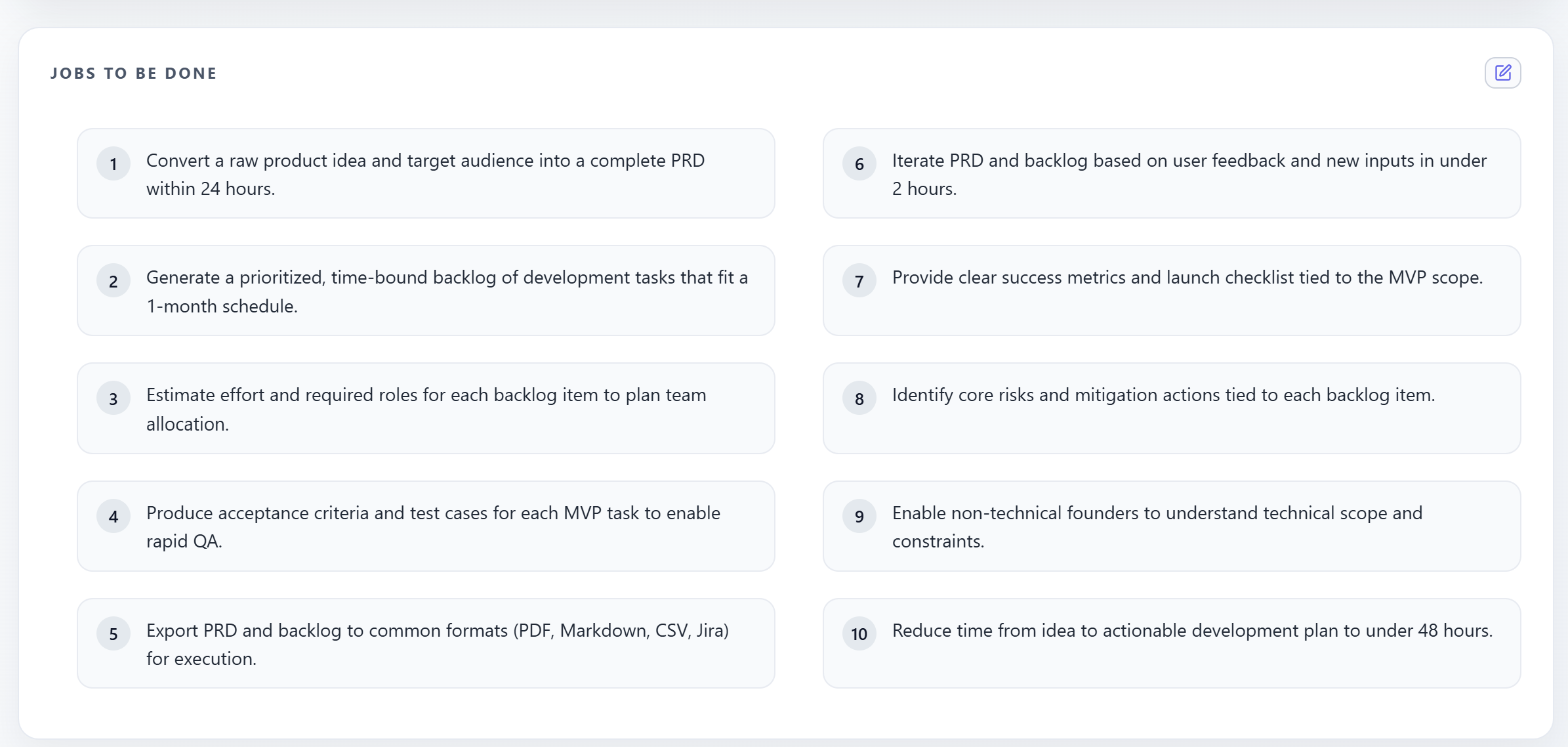This screenshot has height=747, width=1568.
Task: Select the 'Convert a raw product idea' card
Action: pos(425,174)
